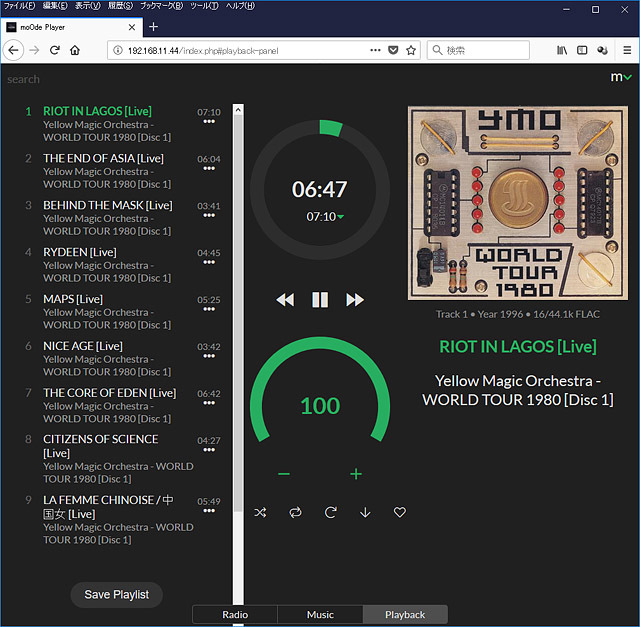The width and height of the screenshot is (640, 627).
Task: Switch to the Radio tab
Action: tap(235, 614)
